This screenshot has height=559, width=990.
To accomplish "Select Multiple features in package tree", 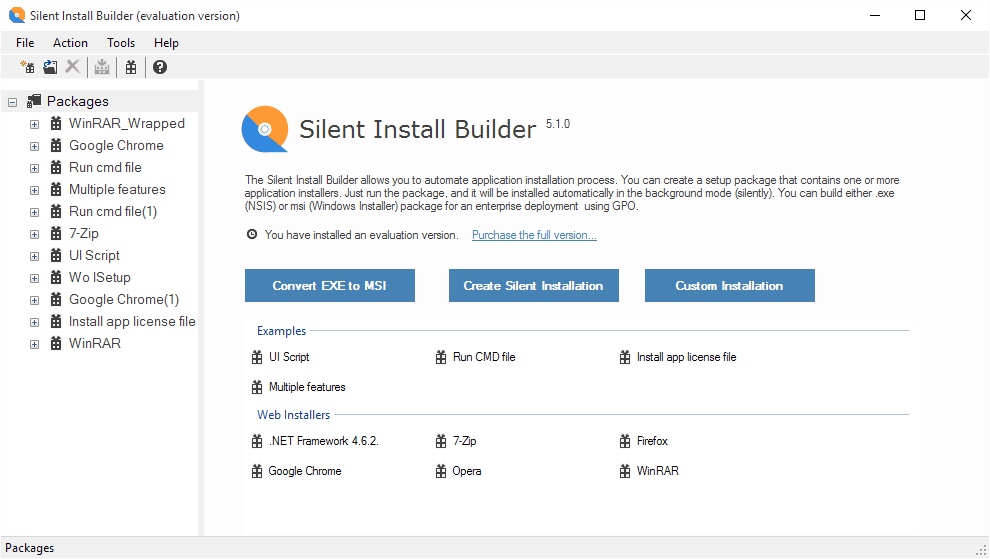I will click(x=117, y=190).
